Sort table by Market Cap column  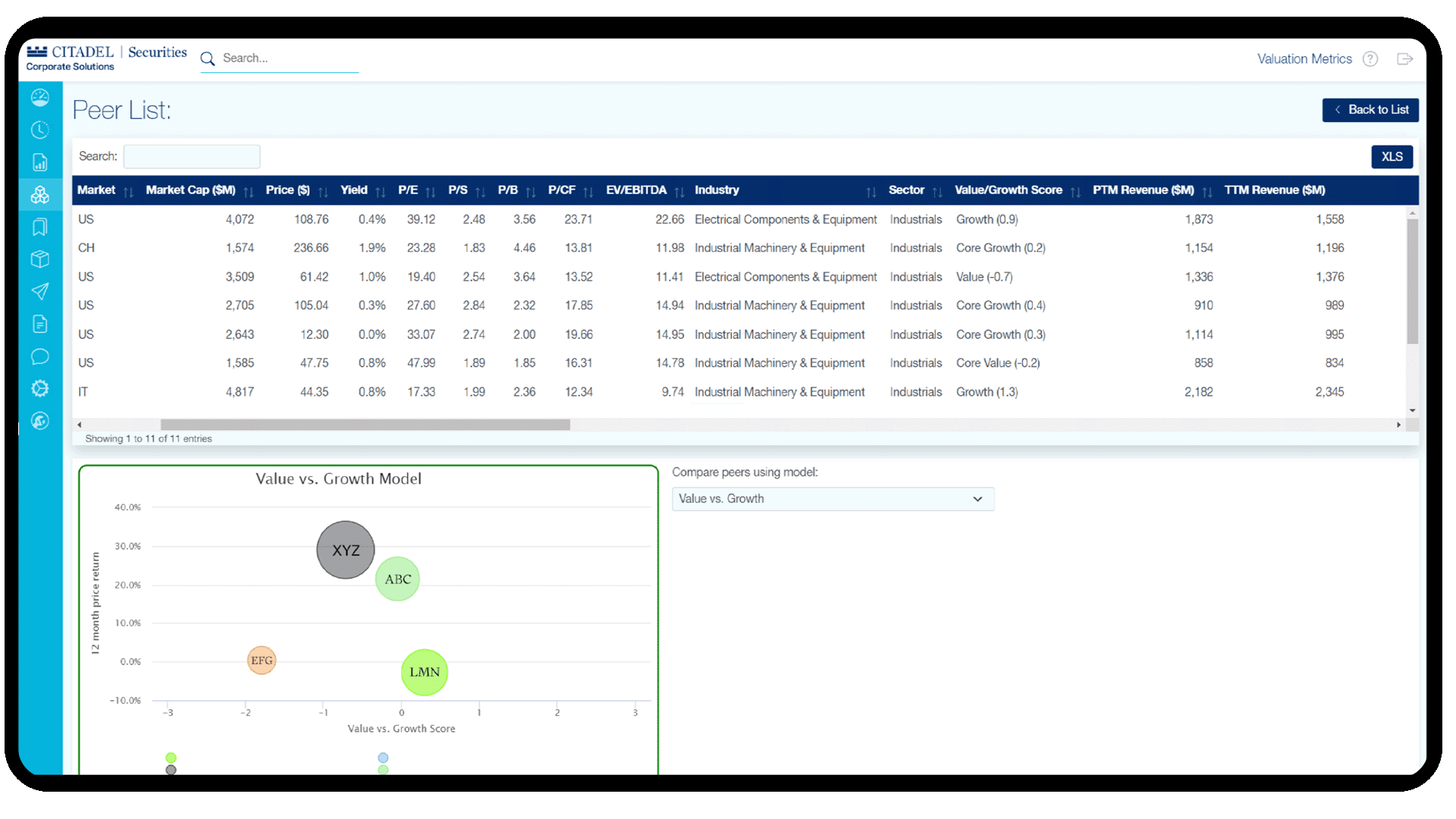point(191,190)
